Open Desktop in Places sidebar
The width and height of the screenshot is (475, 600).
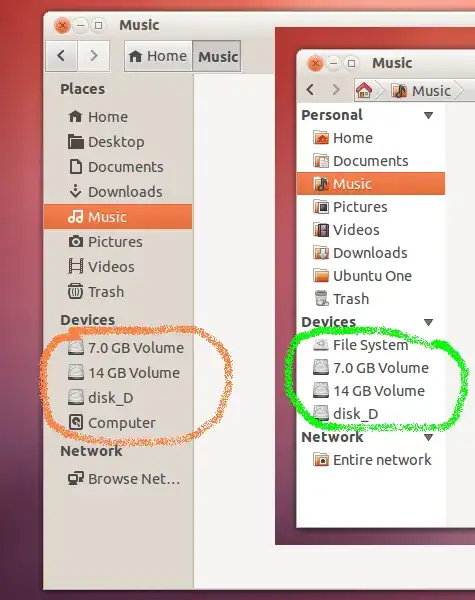coord(118,142)
